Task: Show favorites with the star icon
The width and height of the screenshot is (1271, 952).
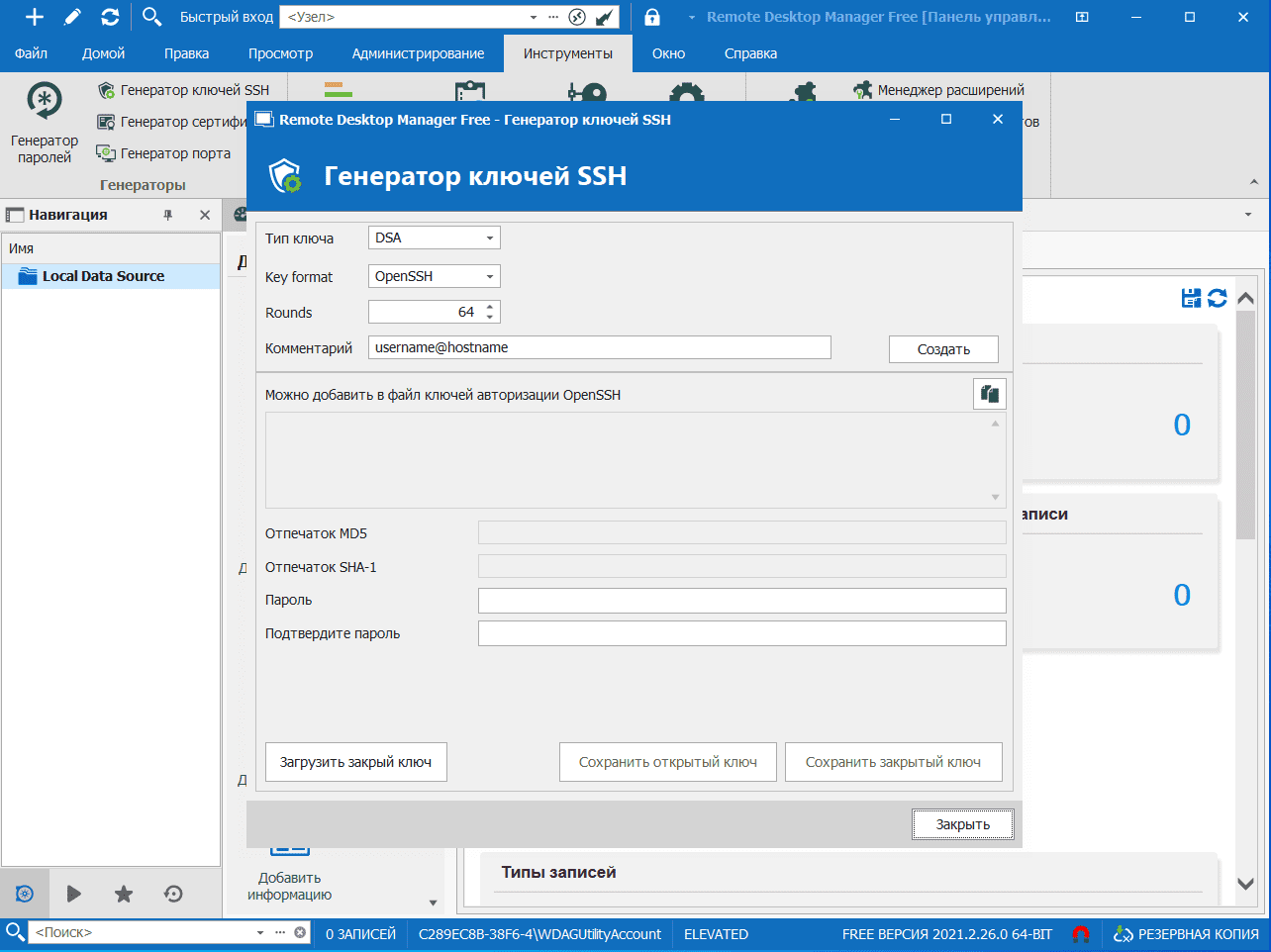Action: point(124,894)
